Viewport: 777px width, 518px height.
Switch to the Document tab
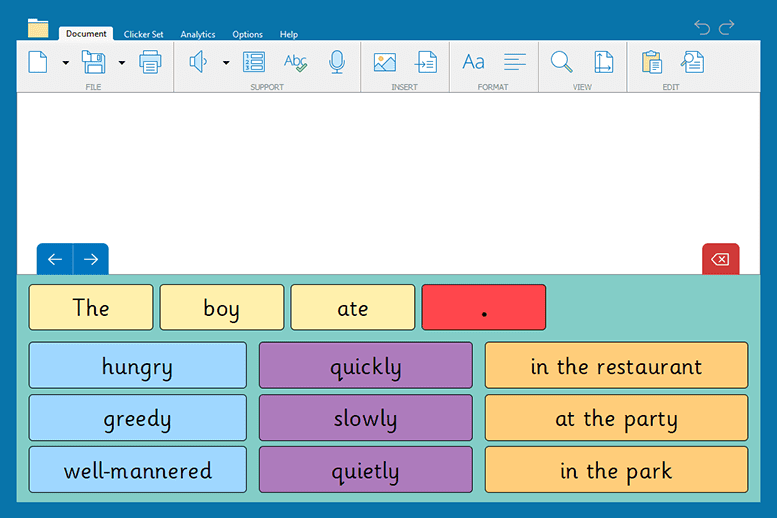(x=86, y=34)
